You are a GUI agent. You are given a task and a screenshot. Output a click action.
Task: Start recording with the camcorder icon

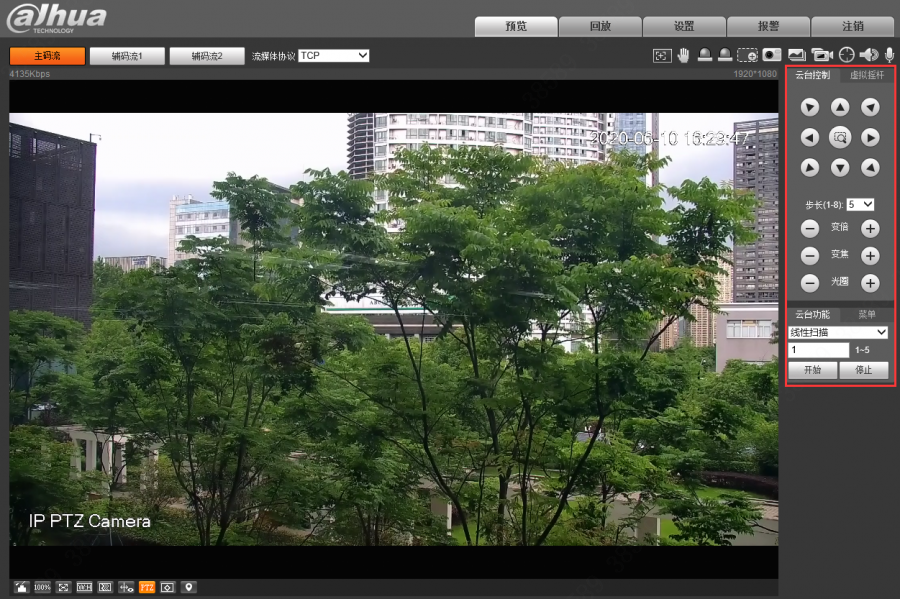[822, 55]
